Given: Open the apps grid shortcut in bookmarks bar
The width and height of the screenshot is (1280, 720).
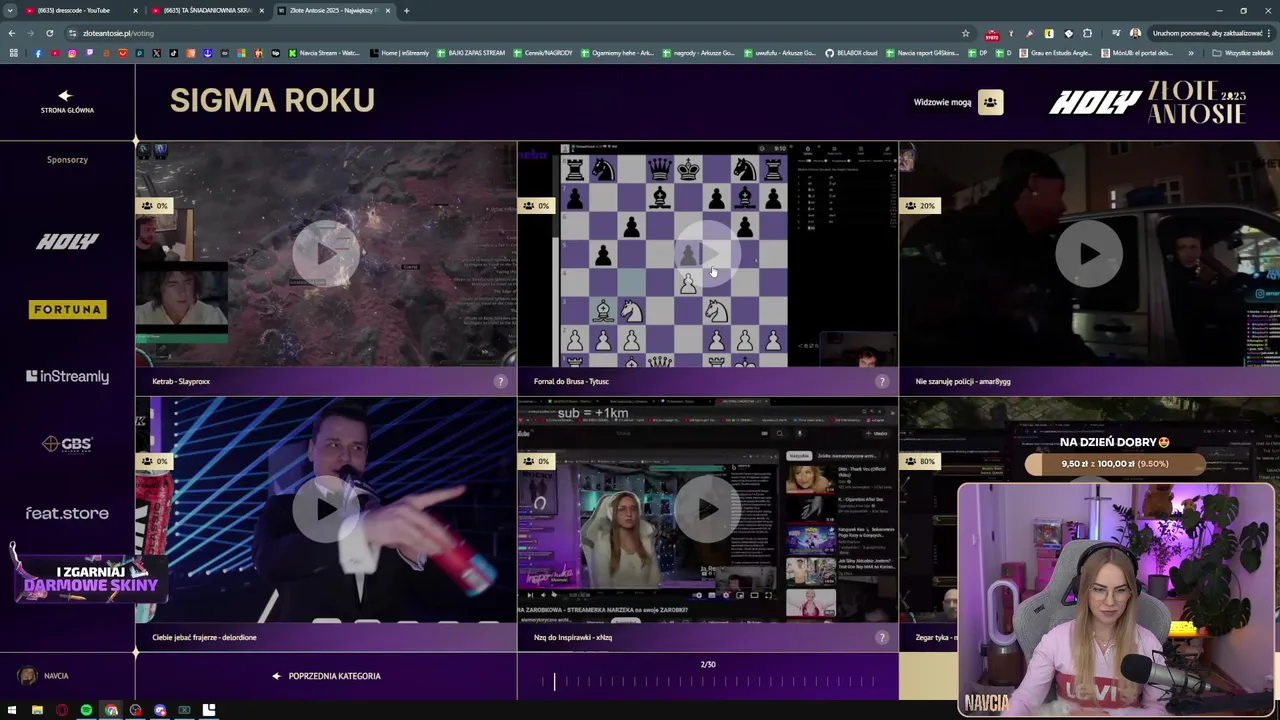Looking at the screenshot, I should tap(13, 53).
